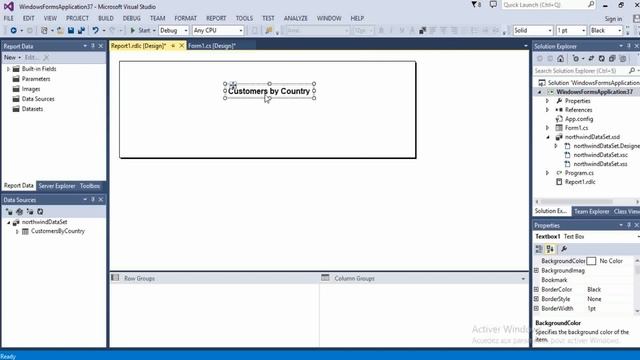The width and height of the screenshot is (640, 360).
Task: Expand the BorderColor property
Action: tap(536, 289)
